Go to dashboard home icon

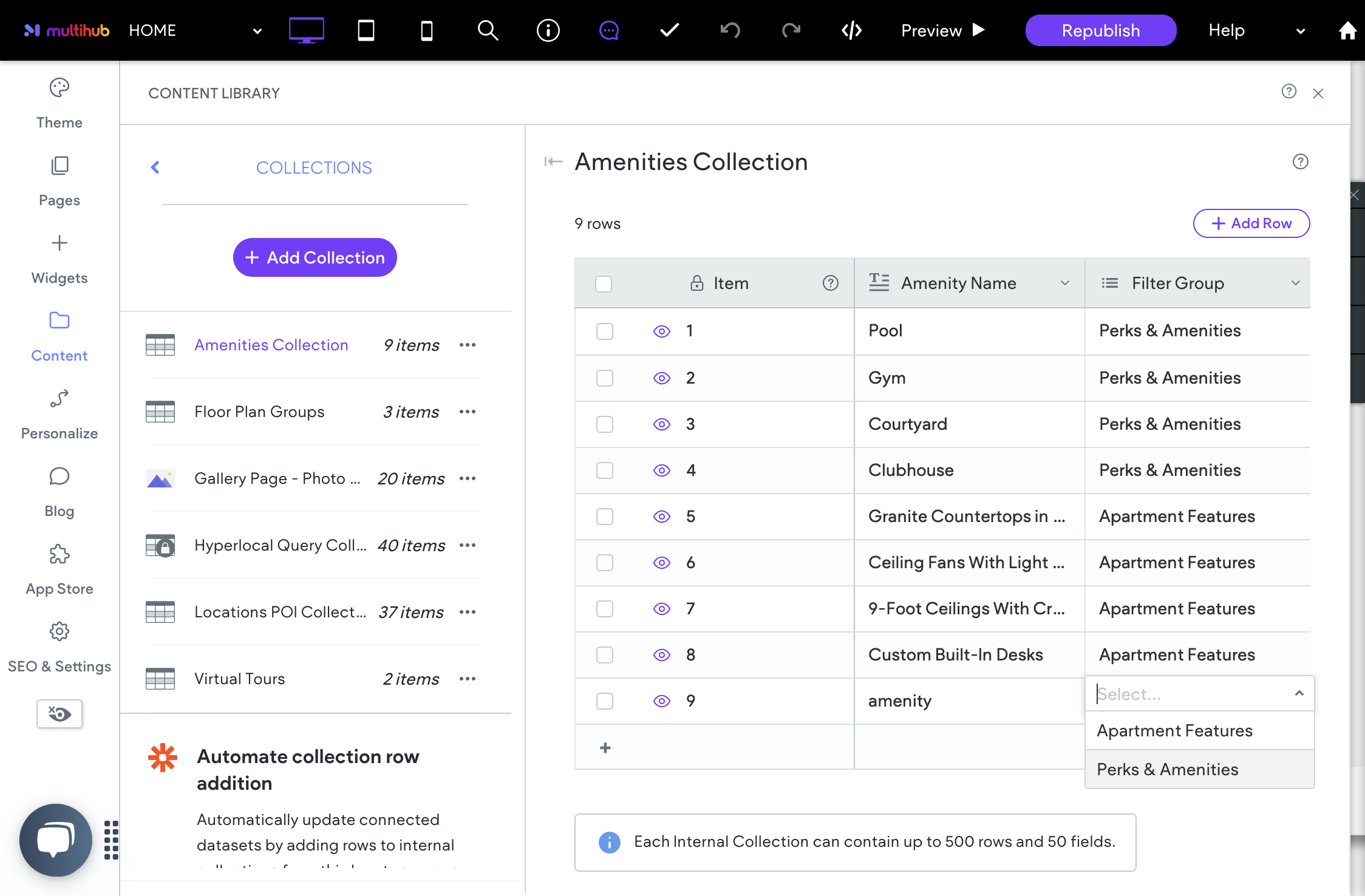tap(1347, 30)
